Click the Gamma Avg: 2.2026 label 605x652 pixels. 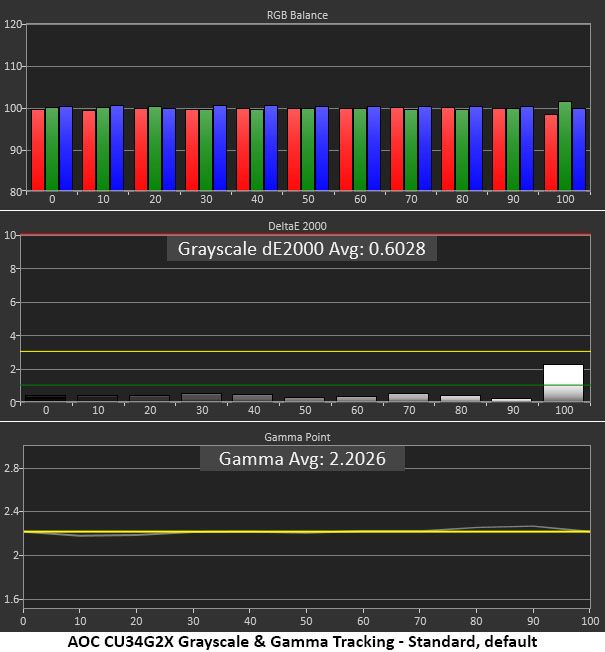(302, 459)
